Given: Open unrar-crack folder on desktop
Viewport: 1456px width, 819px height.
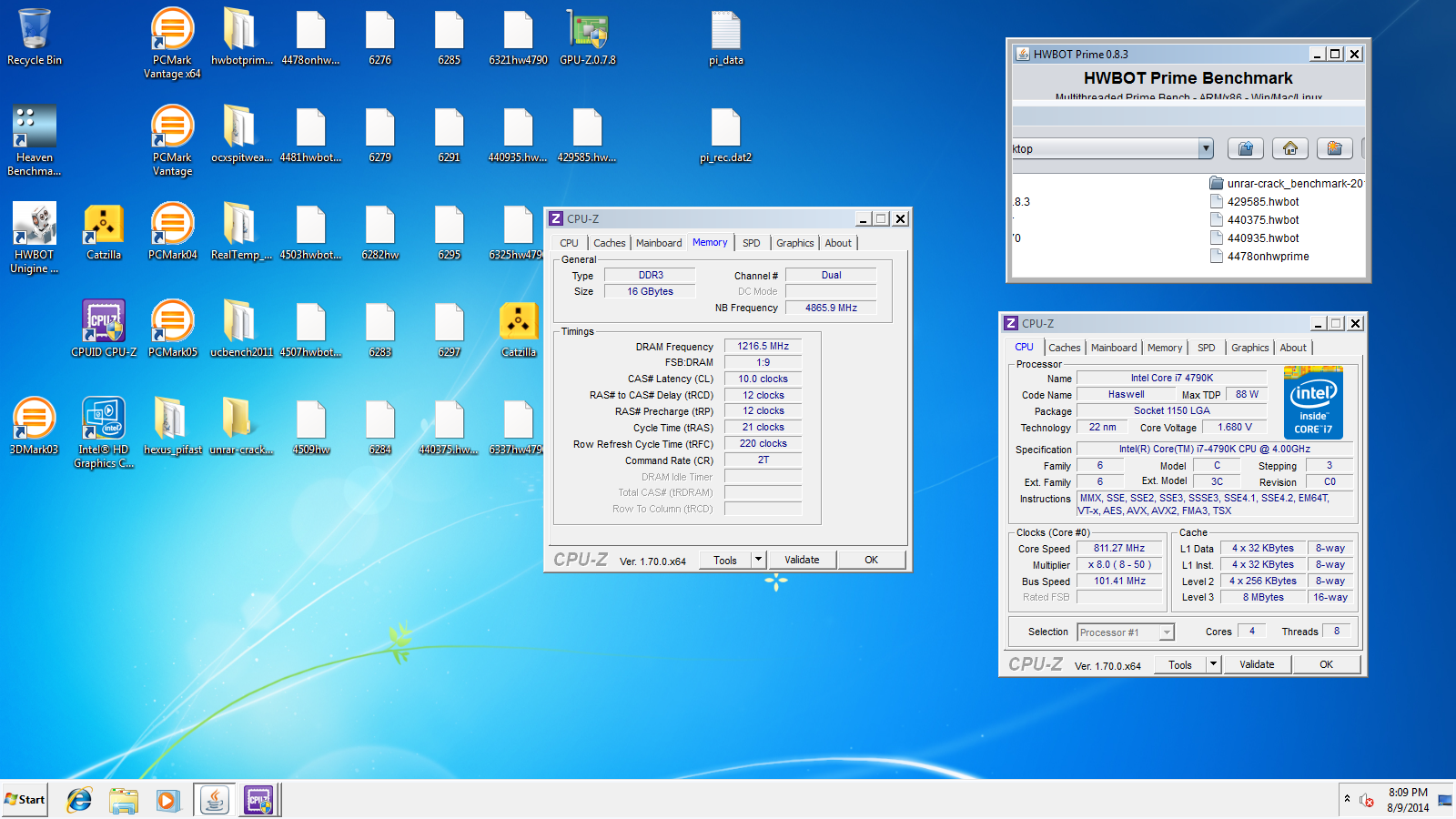Looking at the screenshot, I should pos(241,426).
